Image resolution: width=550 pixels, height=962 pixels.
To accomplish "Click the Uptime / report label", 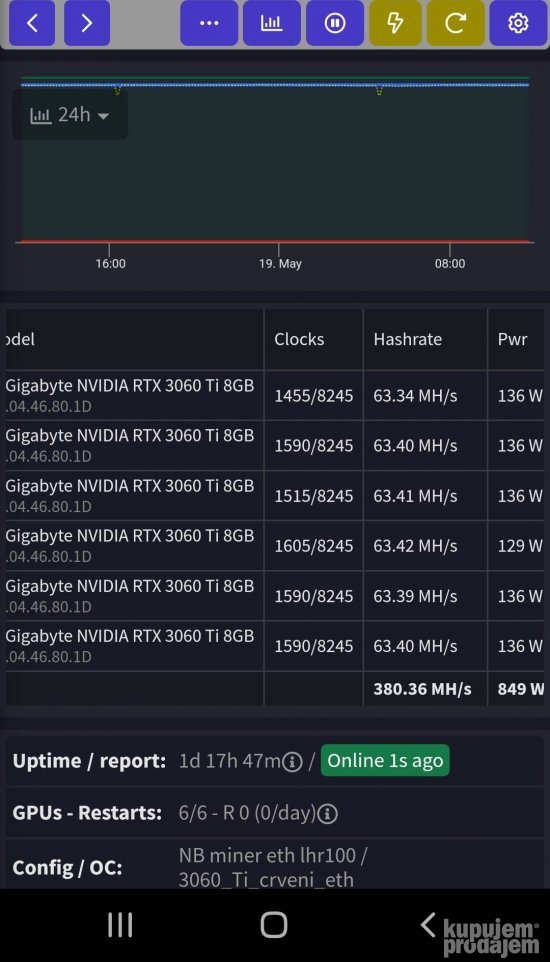I will [90, 761].
